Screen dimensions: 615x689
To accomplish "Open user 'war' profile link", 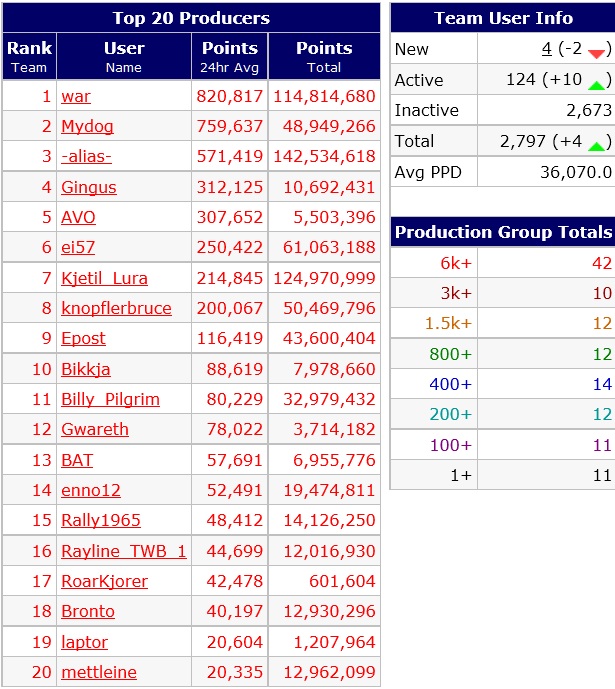I will (76, 96).
